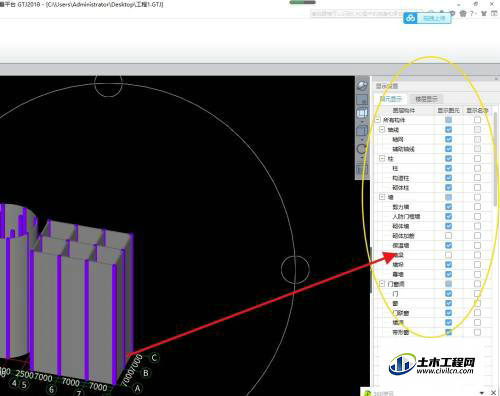Click the bottom icon in vertical view toolbar
Screen dimensions: 500x396
tap(362, 169)
